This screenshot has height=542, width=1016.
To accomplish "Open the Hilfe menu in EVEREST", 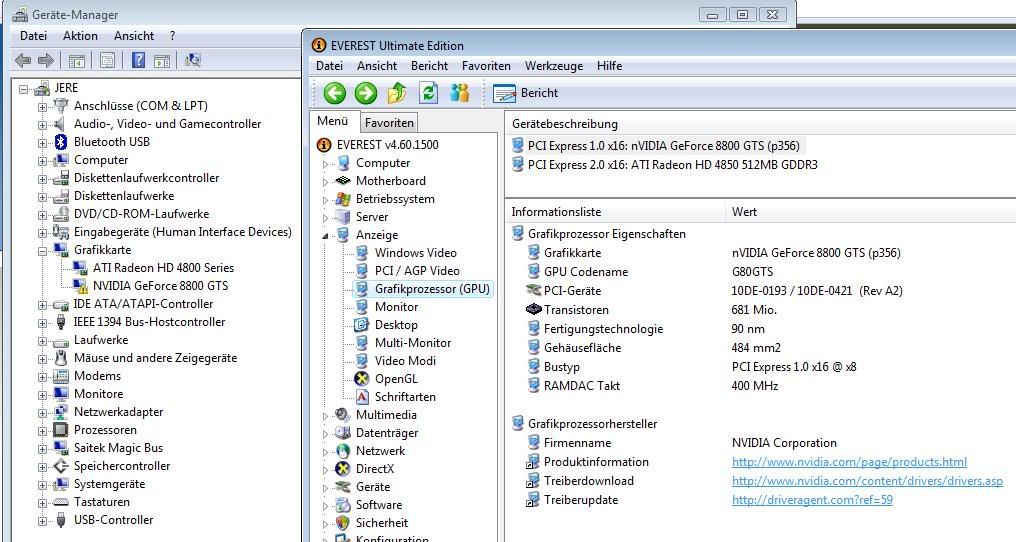I will click(x=609, y=66).
